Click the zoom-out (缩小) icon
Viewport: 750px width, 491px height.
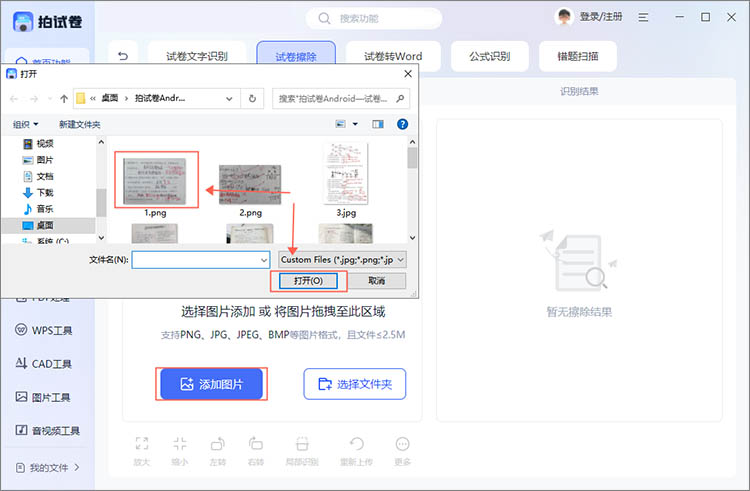click(x=180, y=444)
